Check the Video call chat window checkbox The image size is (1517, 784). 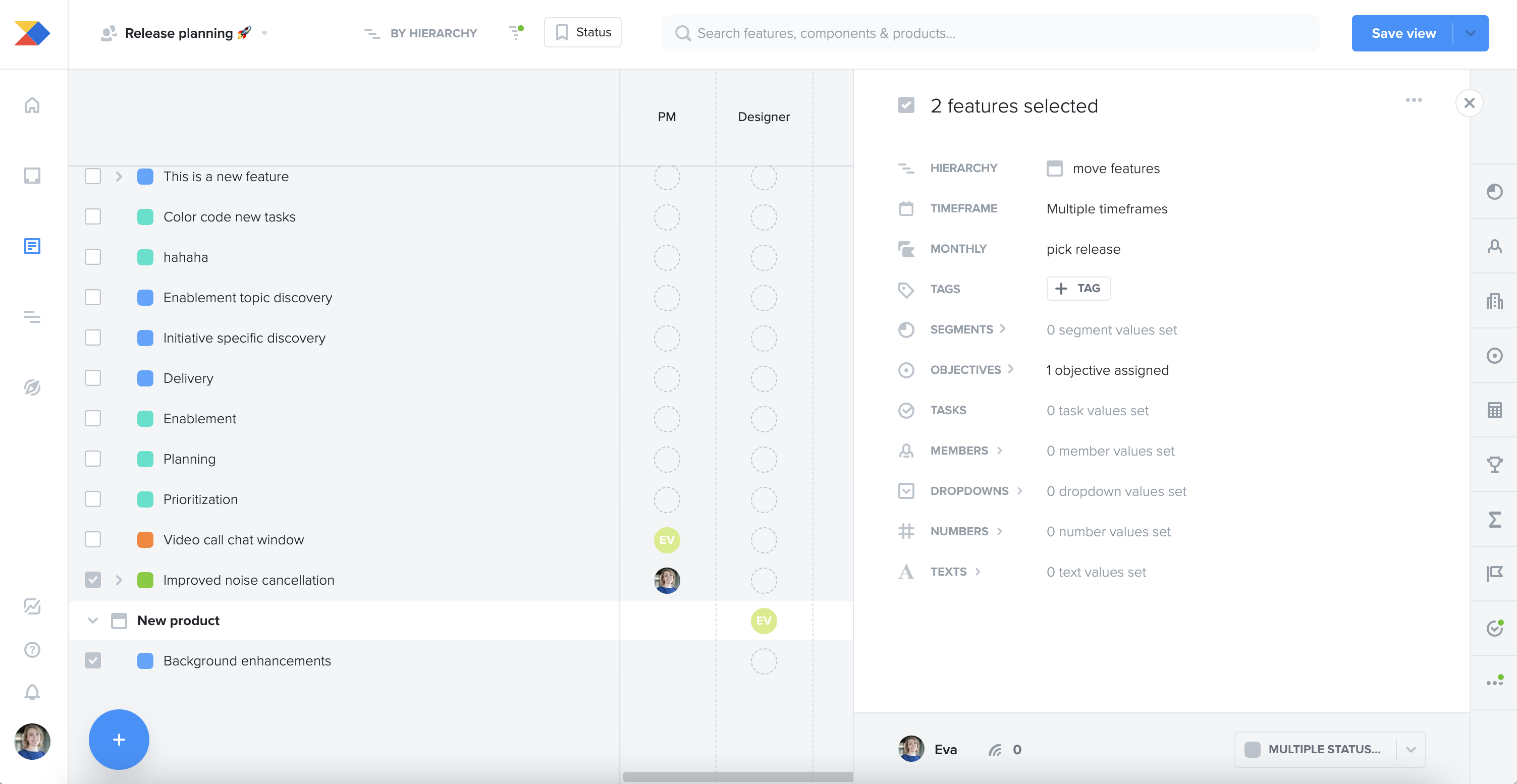(92, 539)
